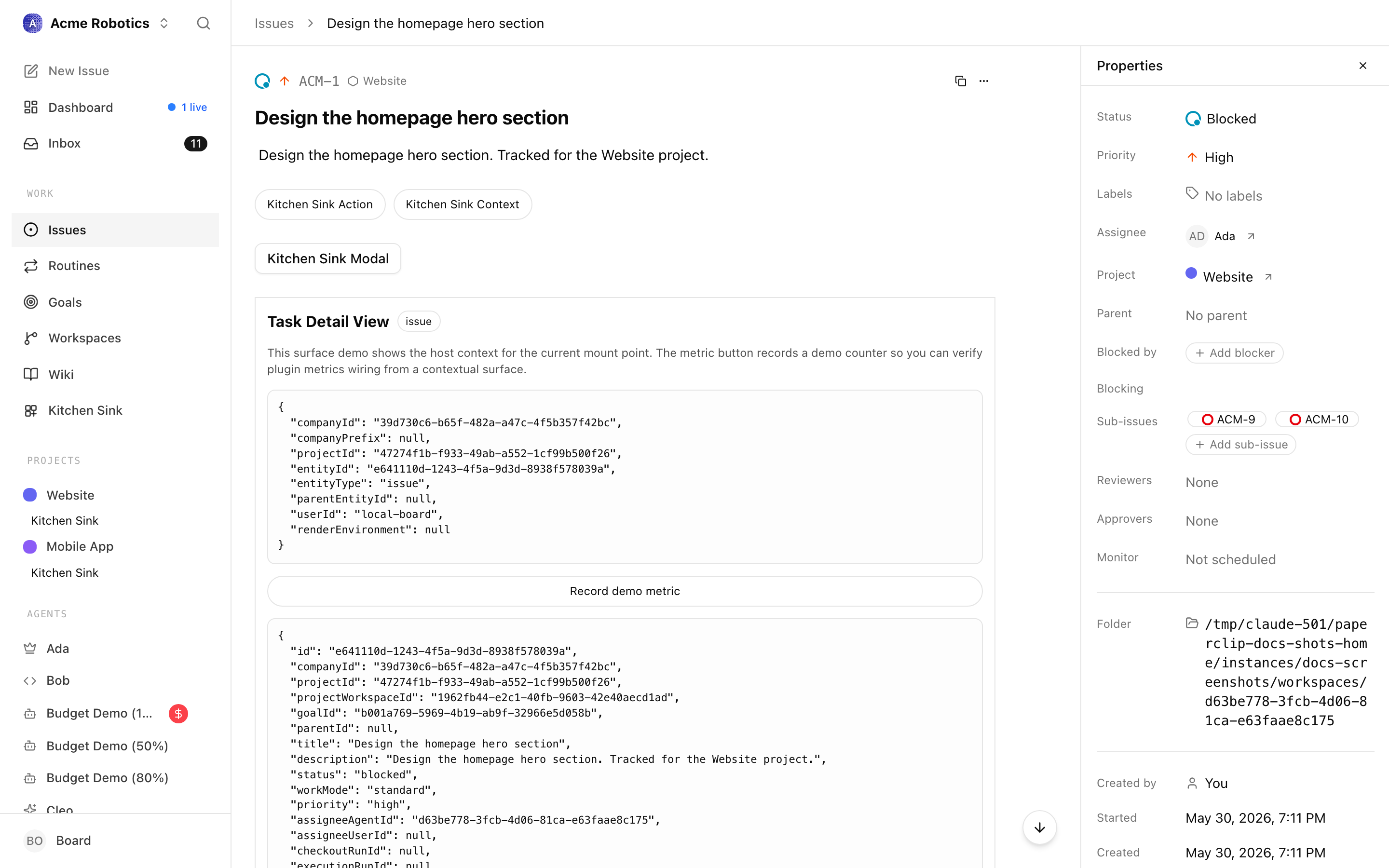Copy issue with the duplicate icon
Image resolution: width=1389 pixels, height=868 pixels.
[x=960, y=81]
